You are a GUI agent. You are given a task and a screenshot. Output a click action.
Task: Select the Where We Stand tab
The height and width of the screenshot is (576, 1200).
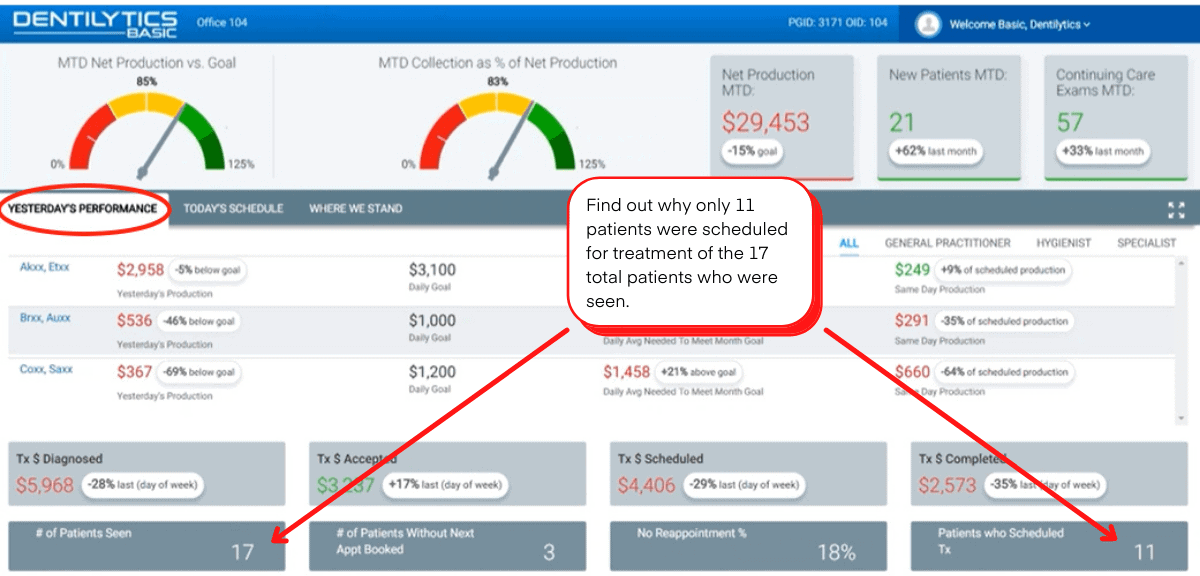pos(355,209)
